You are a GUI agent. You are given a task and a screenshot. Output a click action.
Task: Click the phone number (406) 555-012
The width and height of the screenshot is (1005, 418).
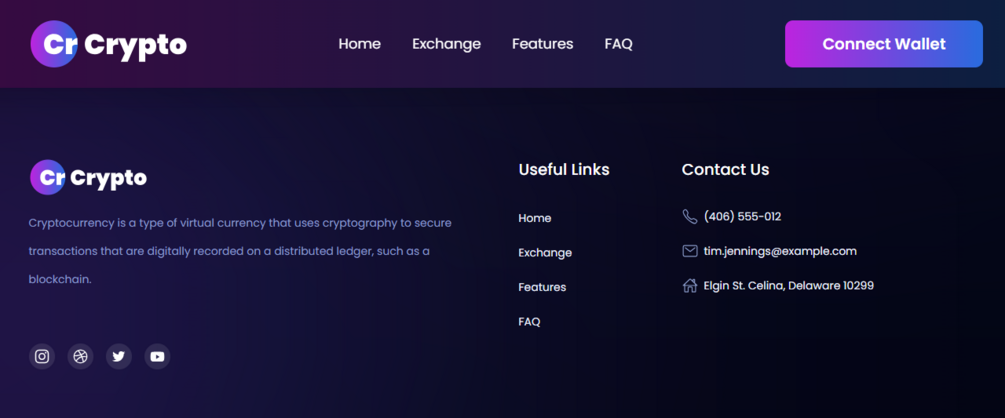coord(742,217)
